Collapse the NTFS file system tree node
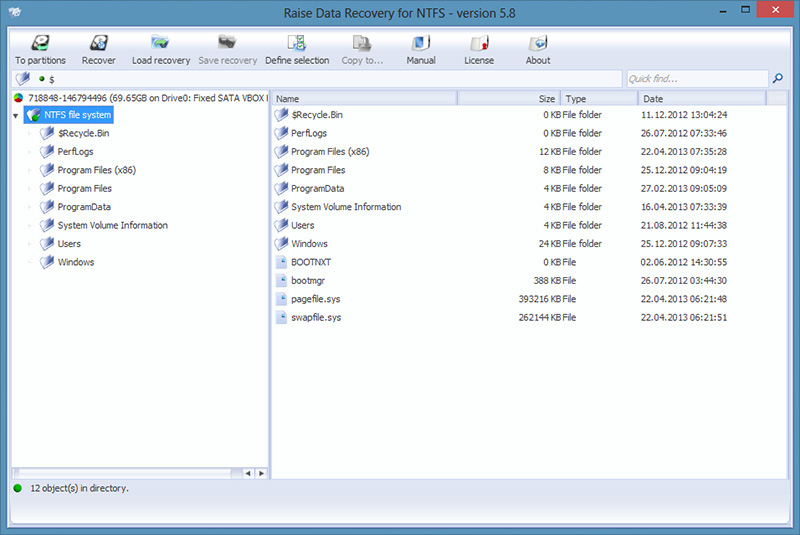The width and height of the screenshot is (800, 535). pyautogui.click(x=16, y=116)
